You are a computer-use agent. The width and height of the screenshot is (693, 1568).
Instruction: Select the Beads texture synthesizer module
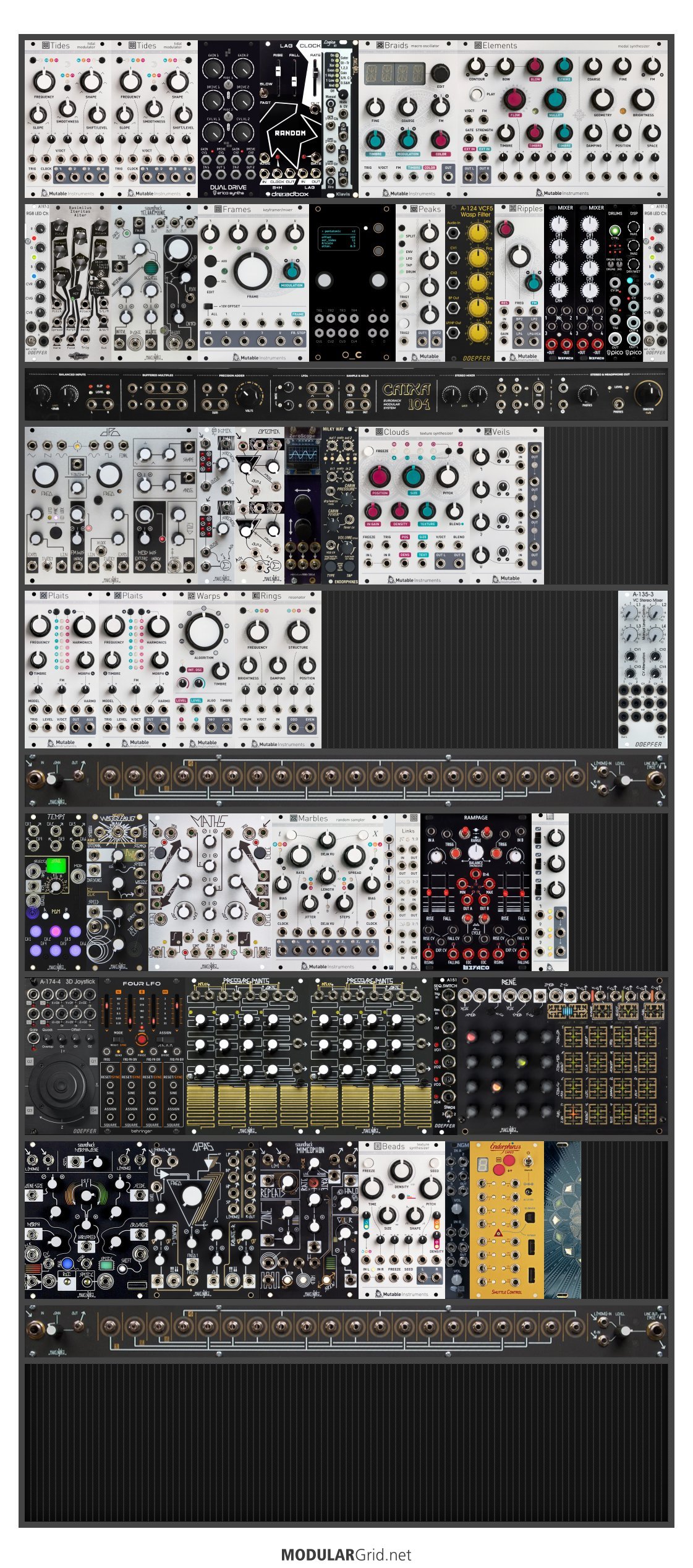402,1220
